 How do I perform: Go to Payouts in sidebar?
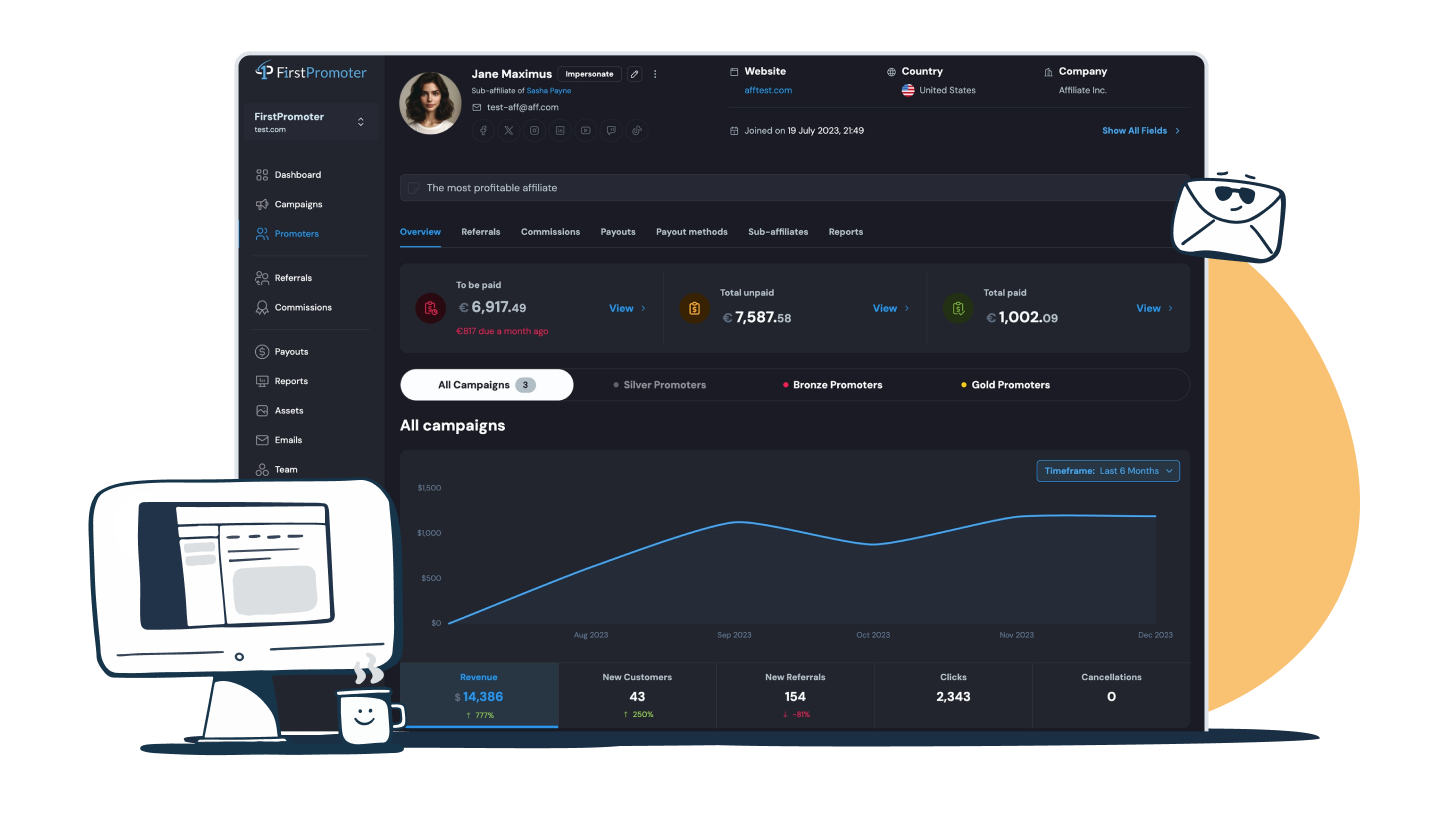pyautogui.click(x=291, y=352)
